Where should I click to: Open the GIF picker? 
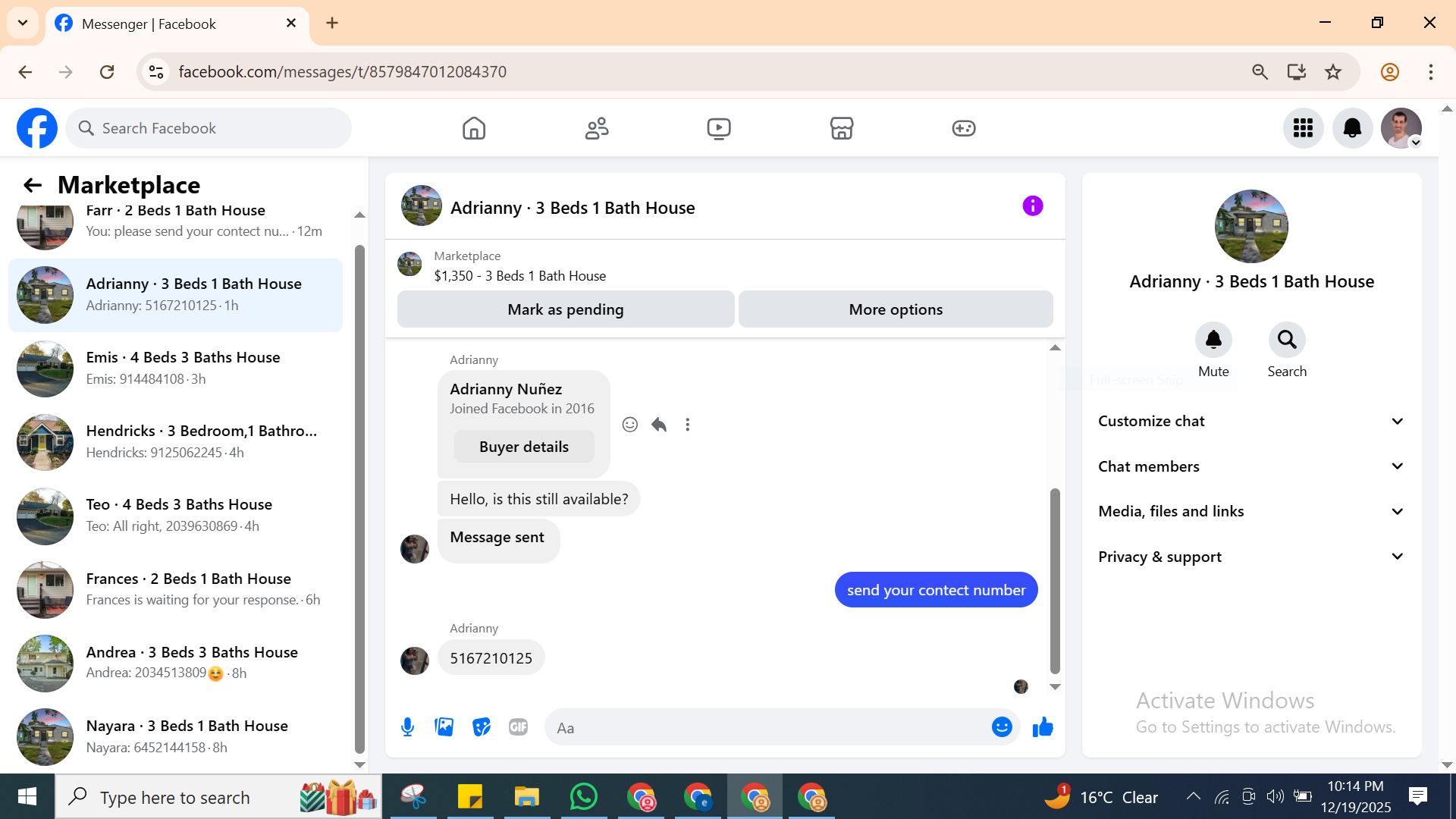[518, 727]
